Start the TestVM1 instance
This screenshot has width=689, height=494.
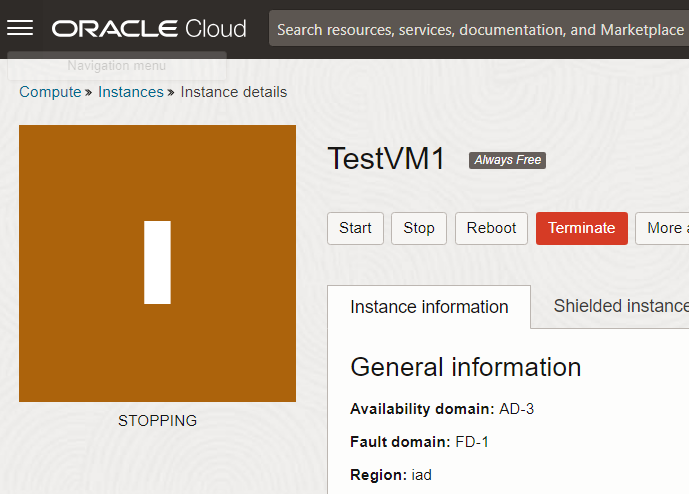click(355, 228)
